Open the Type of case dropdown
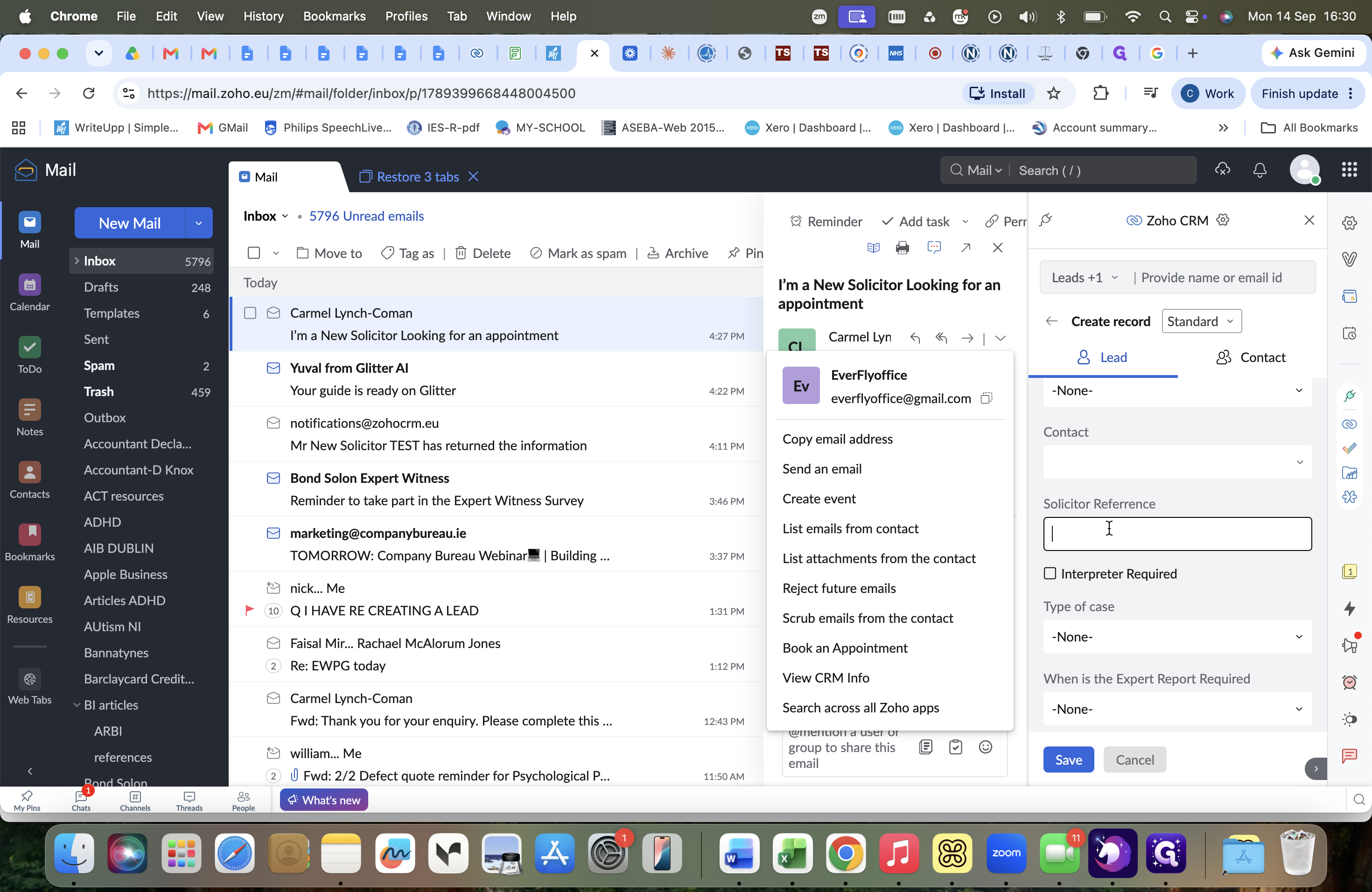 pyautogui.click(x=1177, y=637)
